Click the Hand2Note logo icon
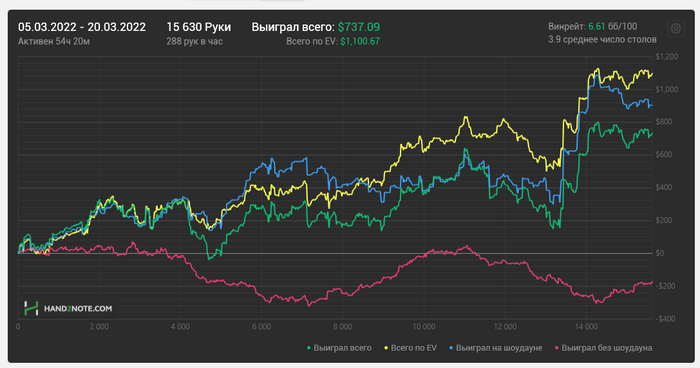The height and width of the screenshot is (368, 700). [31, 308]
